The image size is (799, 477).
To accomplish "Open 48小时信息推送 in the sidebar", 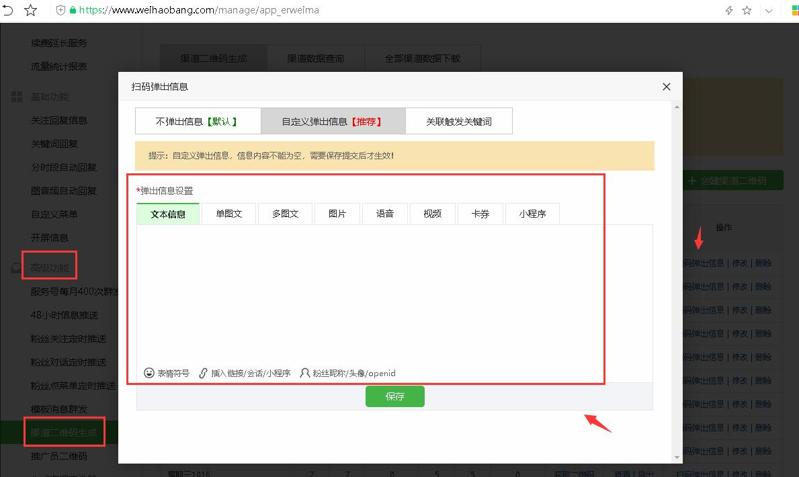I will coord(64,315).
